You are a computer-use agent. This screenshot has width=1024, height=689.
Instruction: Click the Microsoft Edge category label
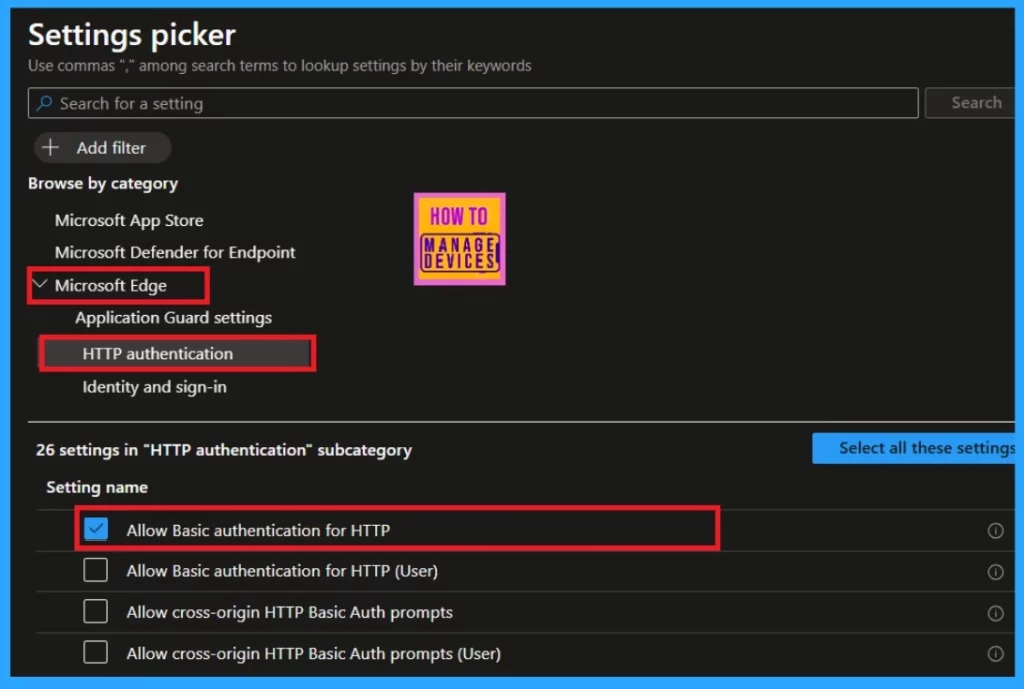pyautogui.click(x=110, y=285)
